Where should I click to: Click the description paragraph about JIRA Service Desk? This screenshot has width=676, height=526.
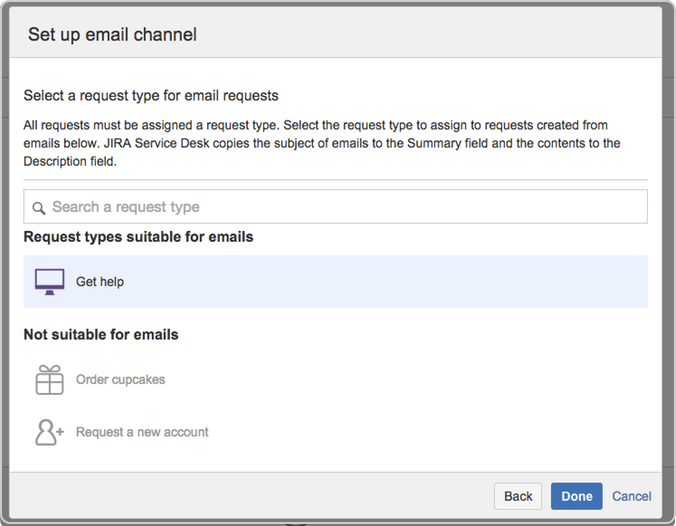point(322,143)
